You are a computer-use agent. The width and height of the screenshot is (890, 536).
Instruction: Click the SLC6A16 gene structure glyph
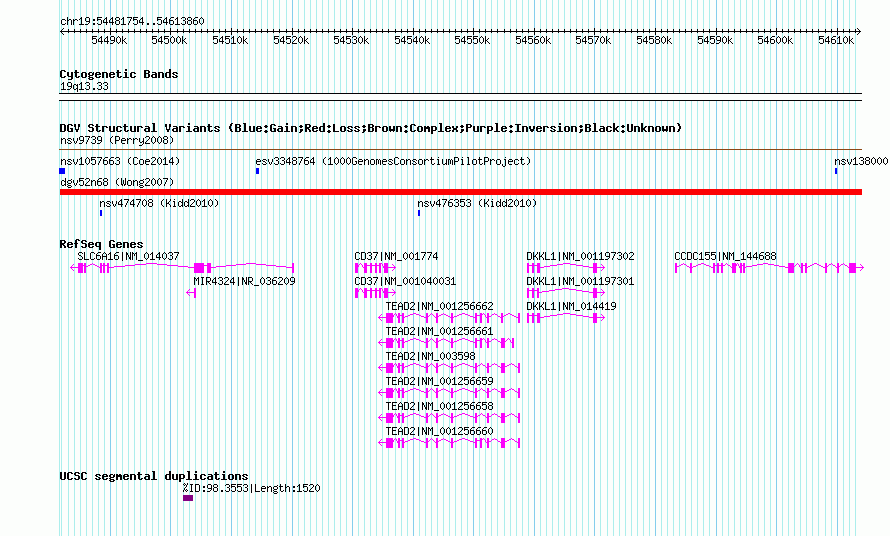(182, 267)
